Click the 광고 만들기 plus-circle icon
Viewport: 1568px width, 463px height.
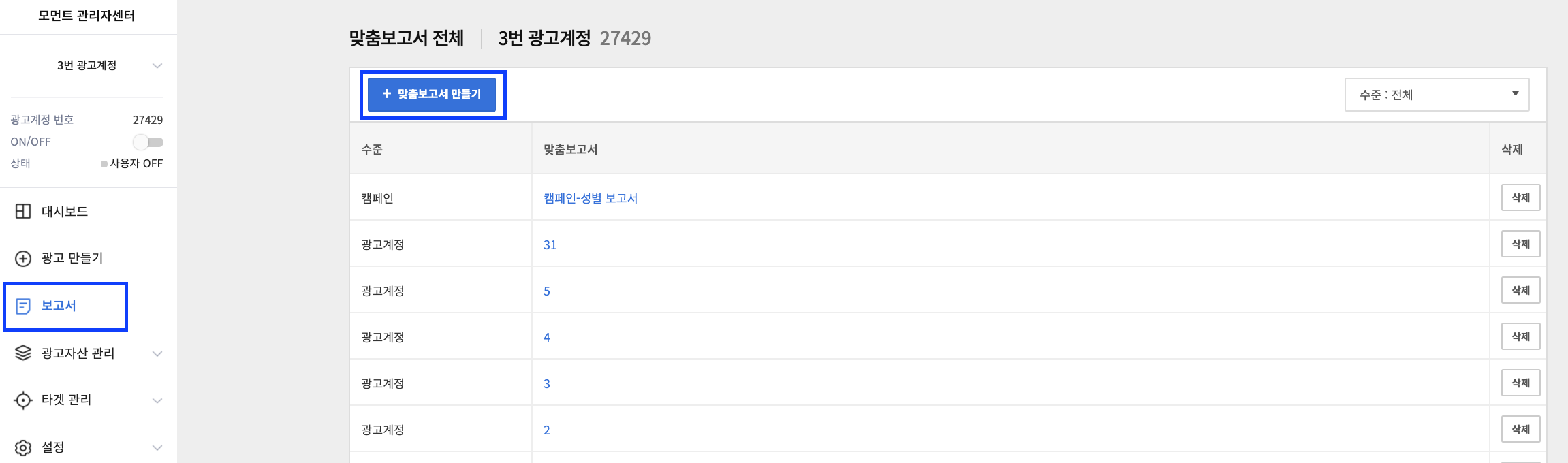[23, 259]
